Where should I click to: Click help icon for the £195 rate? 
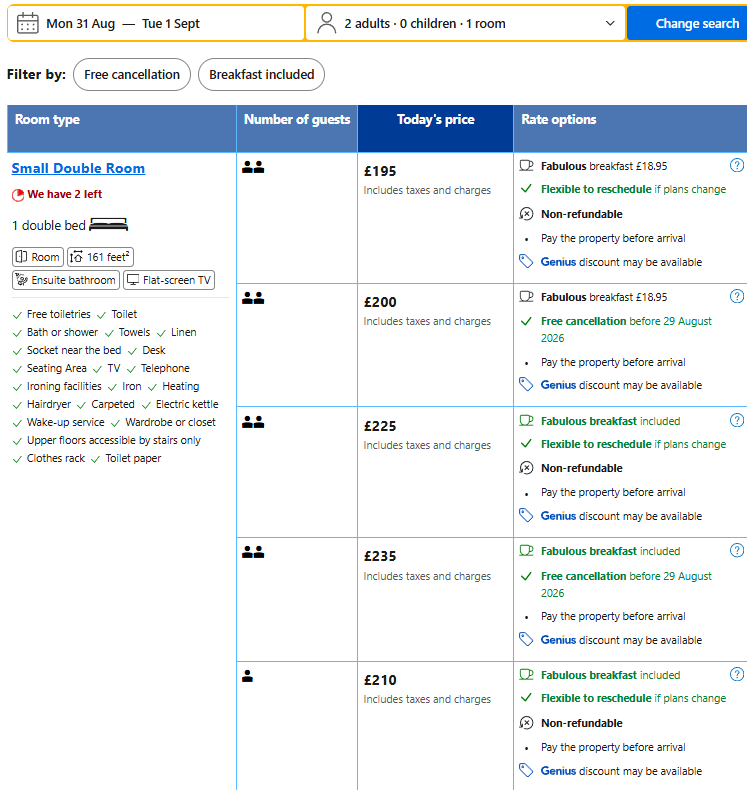[x=736, y=165]
